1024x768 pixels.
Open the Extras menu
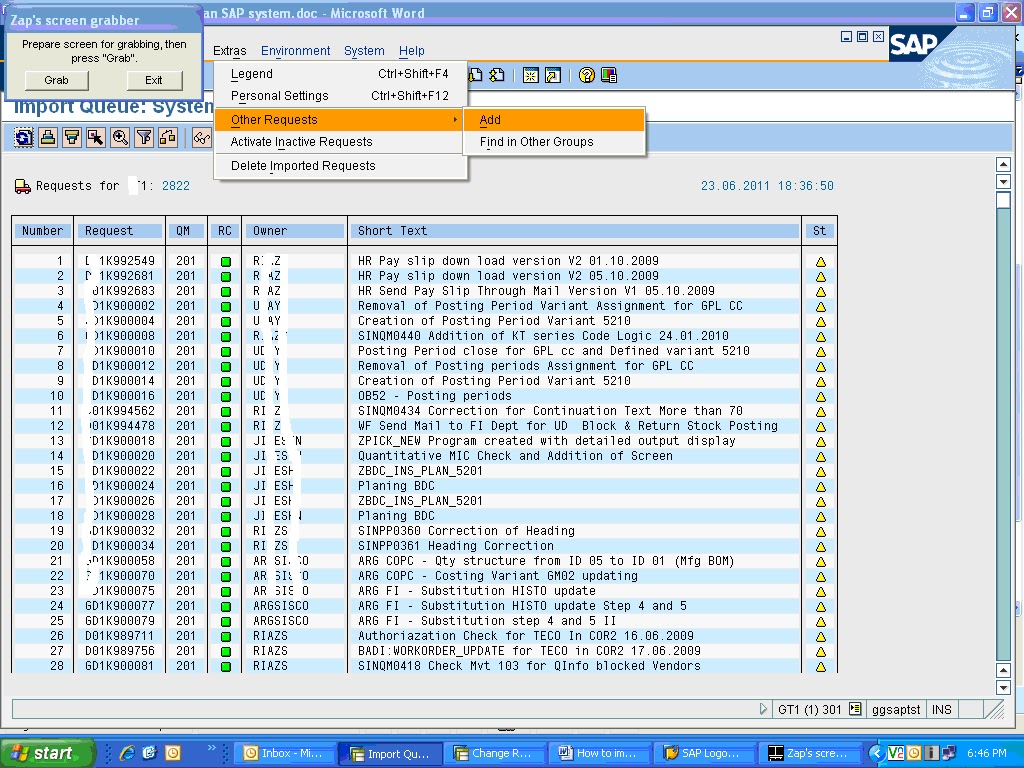coord(229,51)
